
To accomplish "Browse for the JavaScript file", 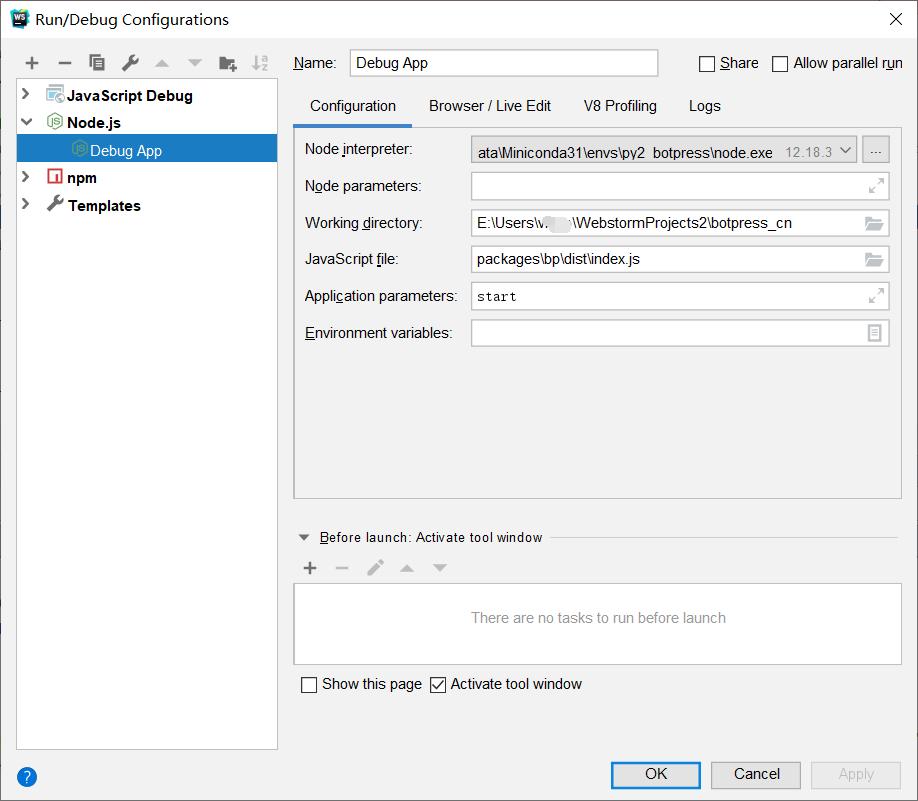I will coord(874,259).
